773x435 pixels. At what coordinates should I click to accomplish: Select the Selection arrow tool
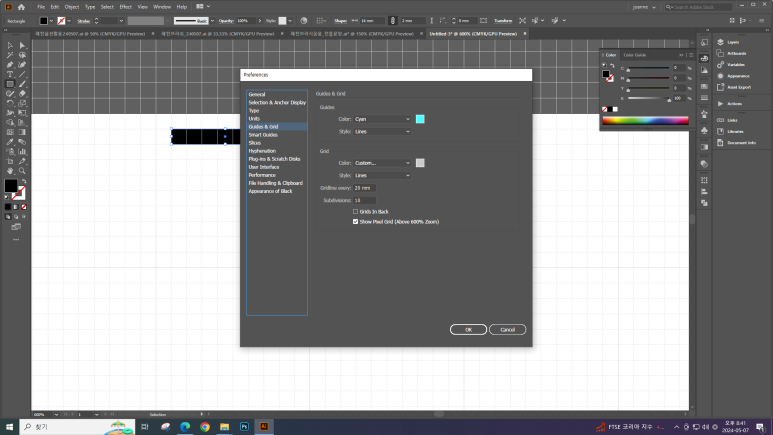pyautogui.click(x=10, y=45)
